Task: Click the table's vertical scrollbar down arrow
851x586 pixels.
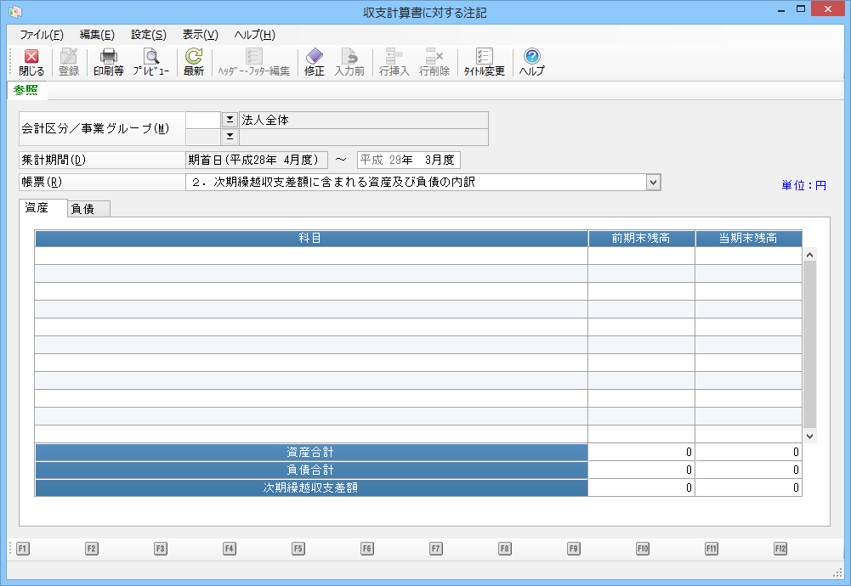Action: pyautogui.click(x=810, y=436)
